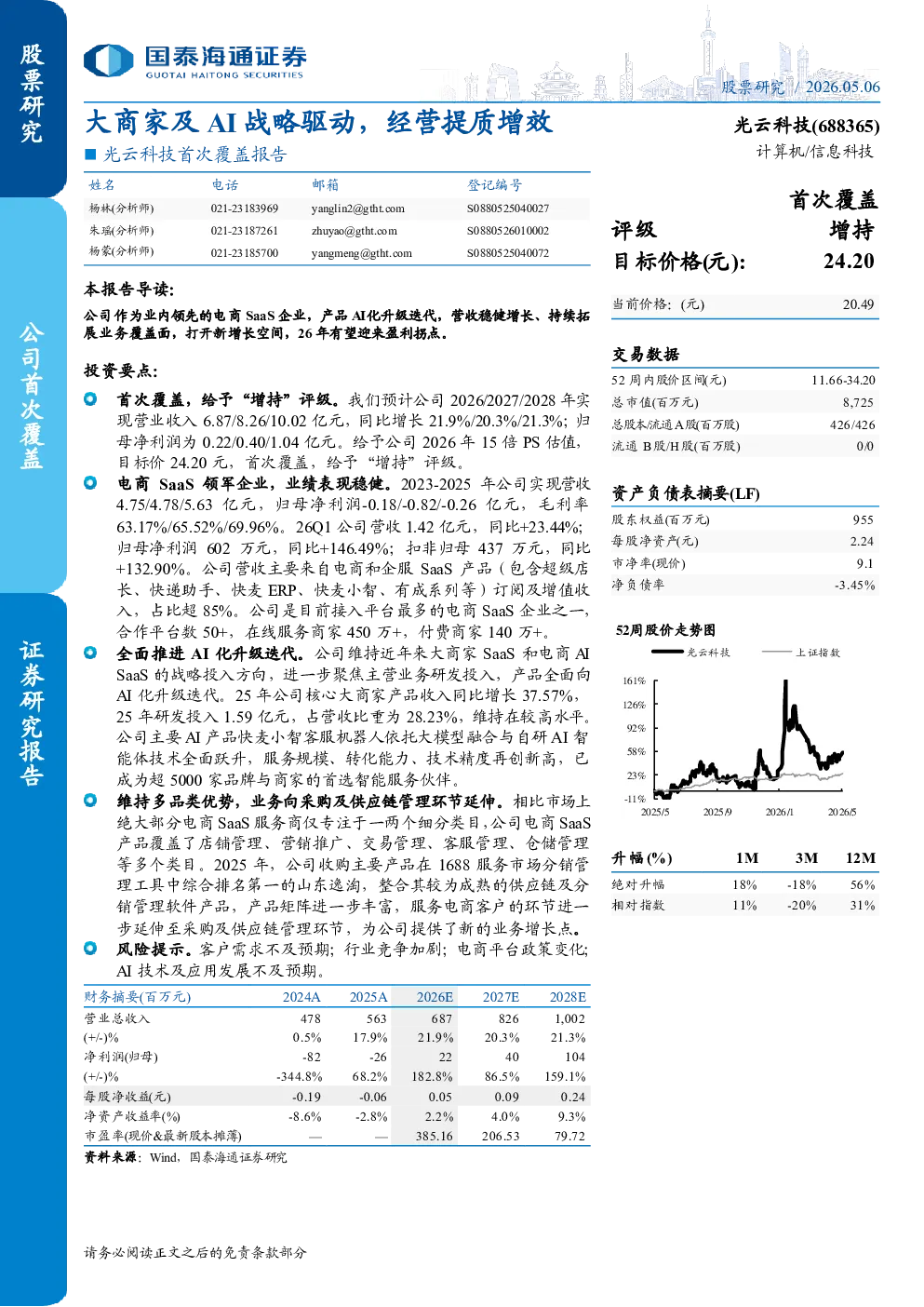Click 资产负债表摘要(LF) section heading

click(x=686, y=493)
